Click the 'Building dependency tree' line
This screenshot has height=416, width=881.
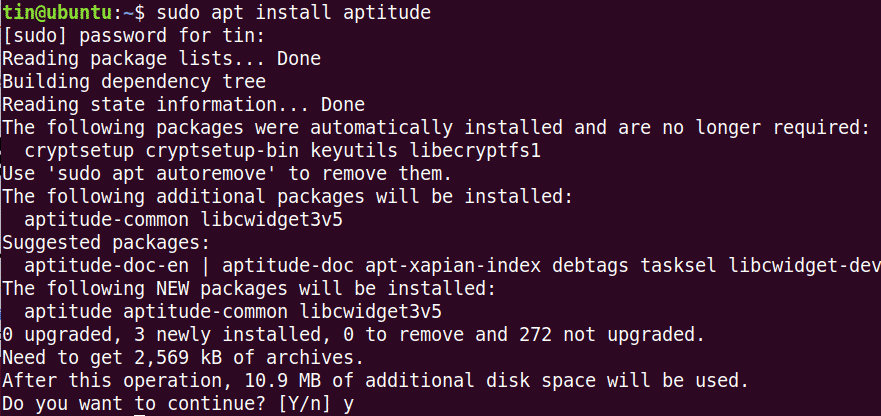[133, 82]
